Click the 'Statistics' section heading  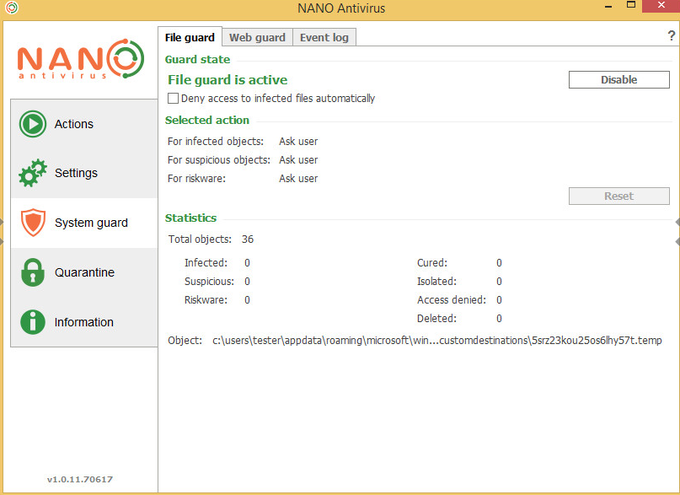coord(190,218)
